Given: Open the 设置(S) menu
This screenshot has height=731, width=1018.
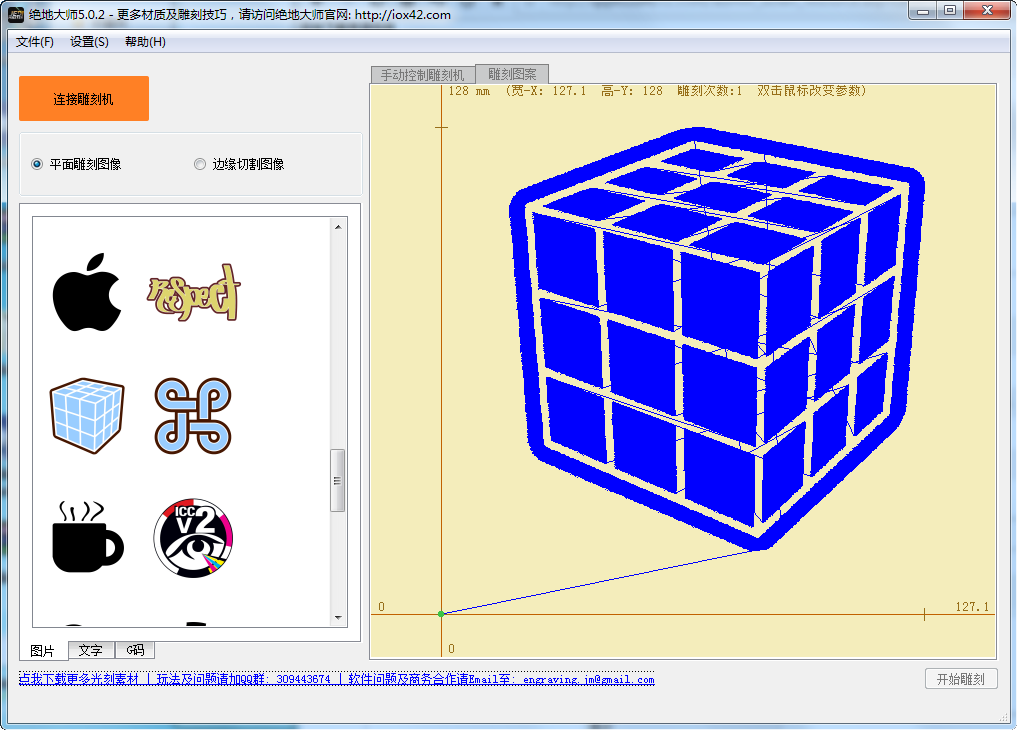Looking at the screenshot, I should (89, 42).
